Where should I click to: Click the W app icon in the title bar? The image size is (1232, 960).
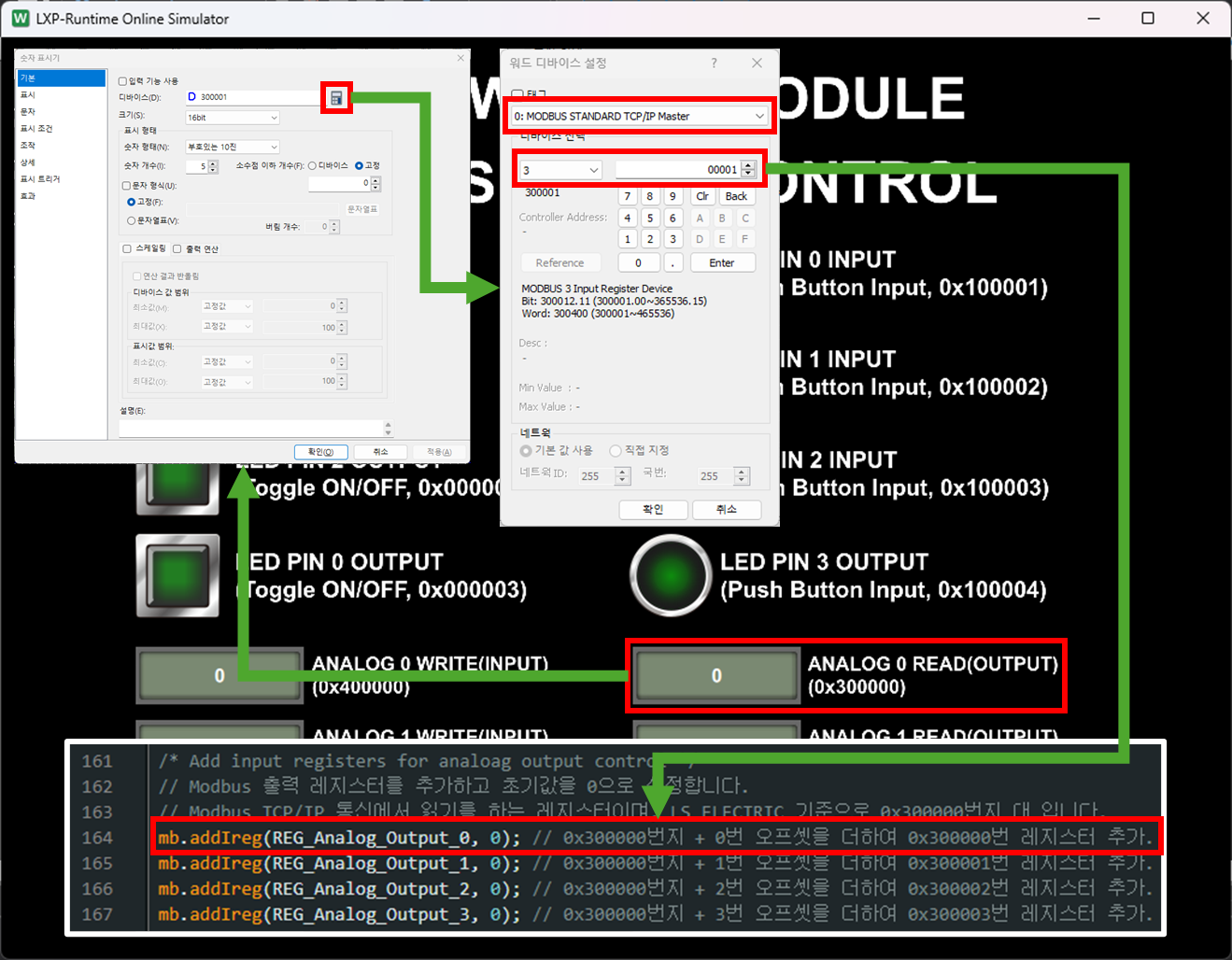21,18
